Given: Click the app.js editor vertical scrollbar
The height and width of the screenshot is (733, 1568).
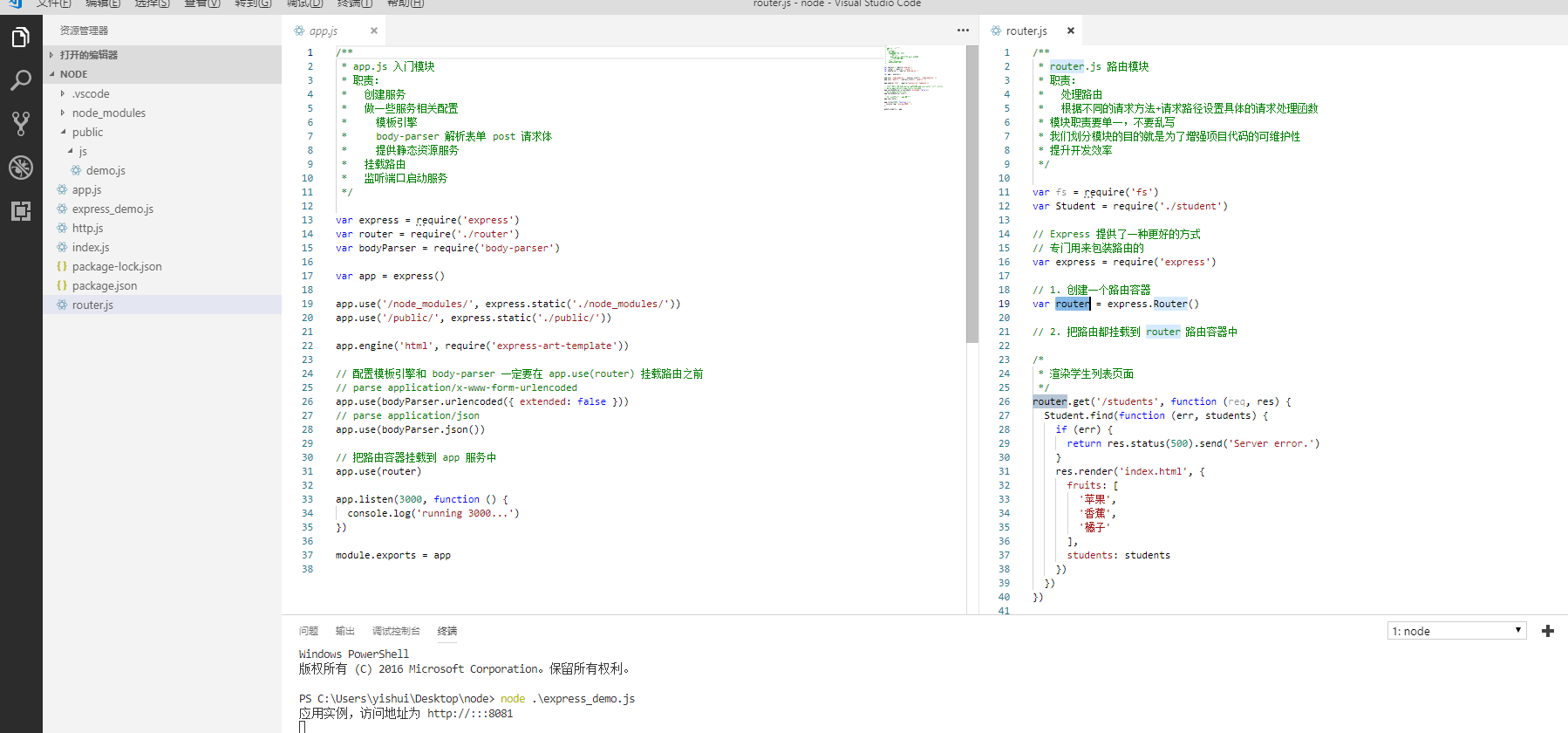Looking at the screenshot, I should click(x=972, y=194).
